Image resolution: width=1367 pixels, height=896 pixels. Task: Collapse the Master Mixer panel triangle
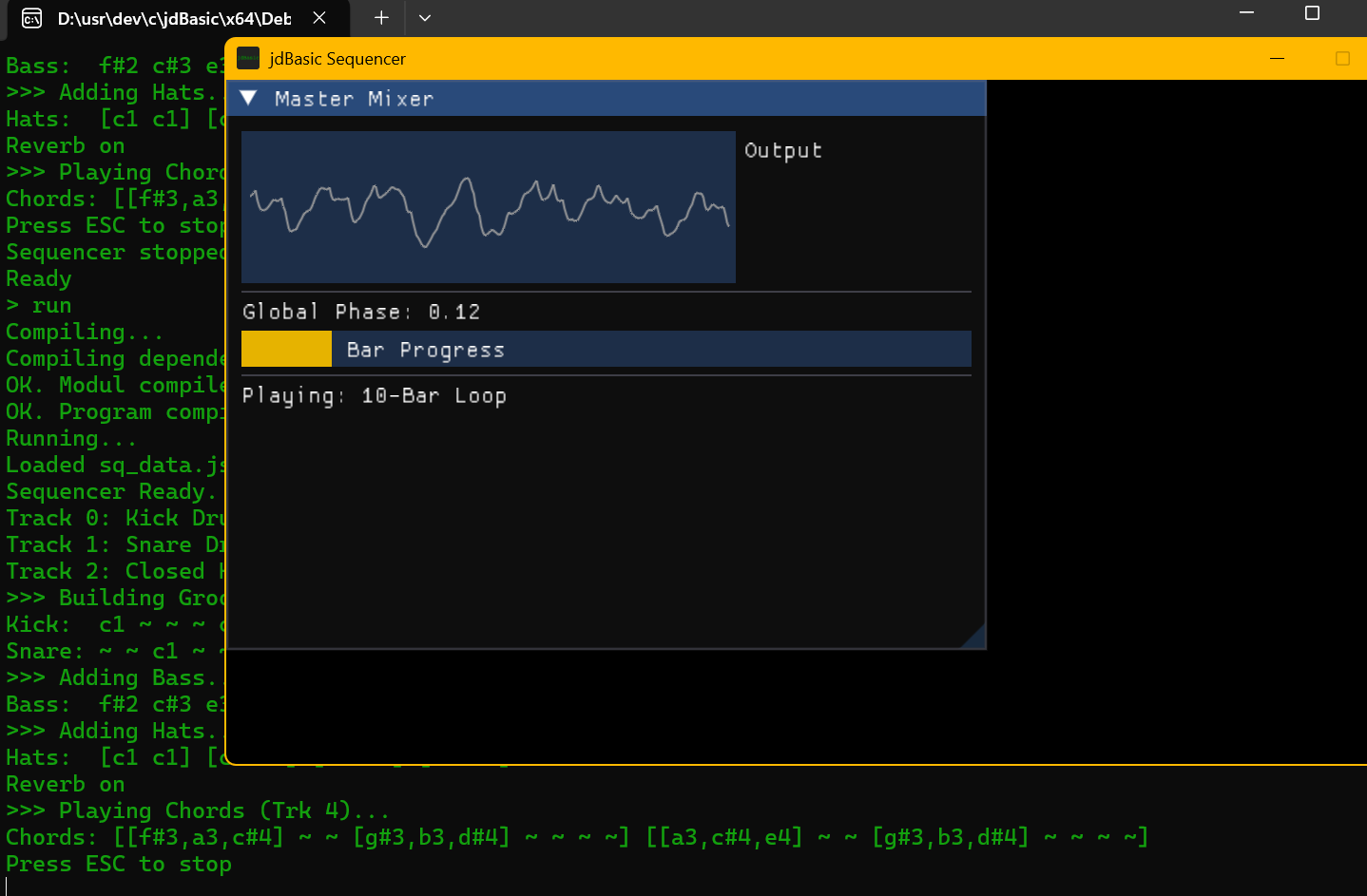tap(249, 98)
